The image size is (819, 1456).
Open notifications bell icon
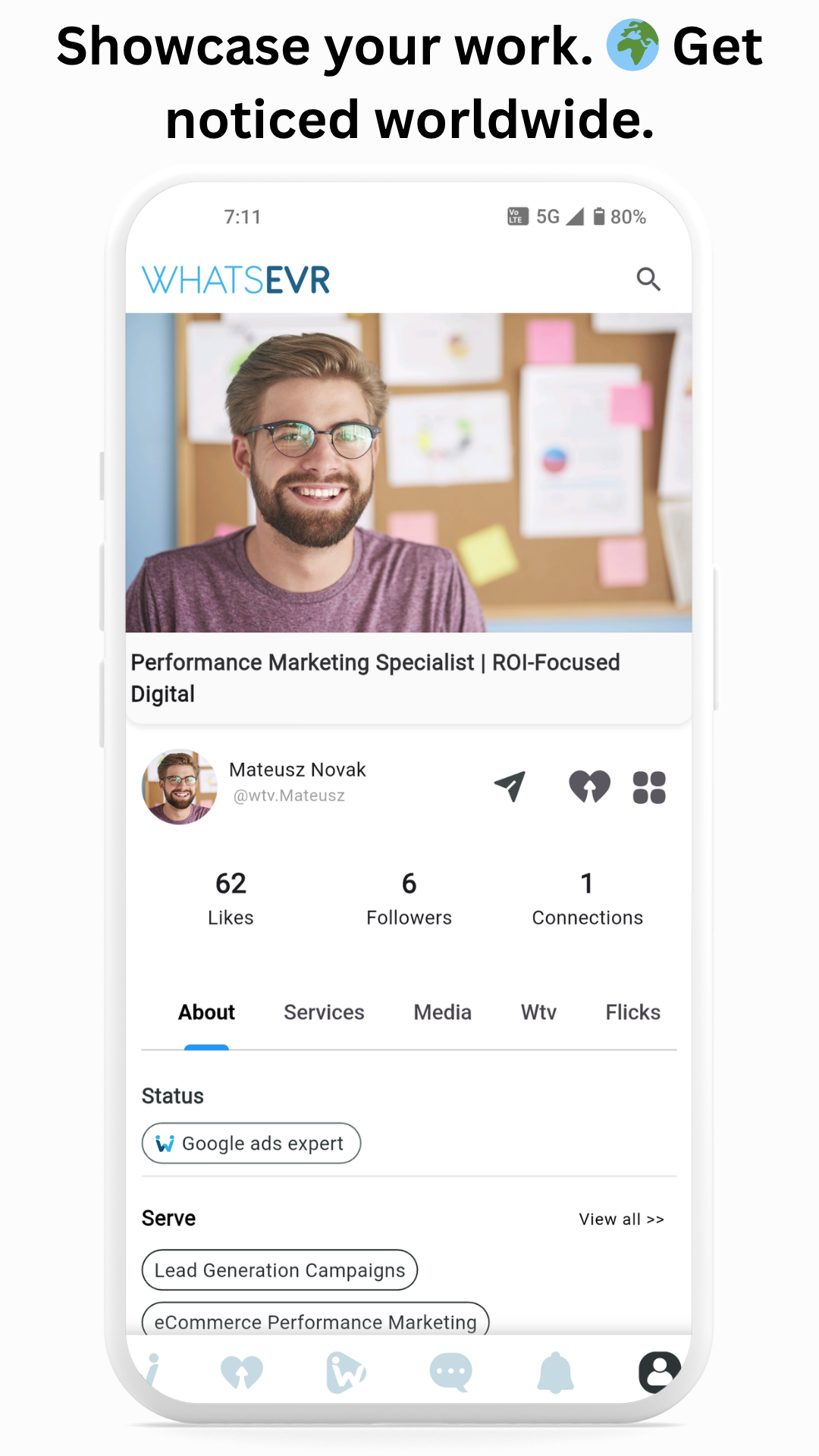pyautogui.click(x=555, y=1373)
